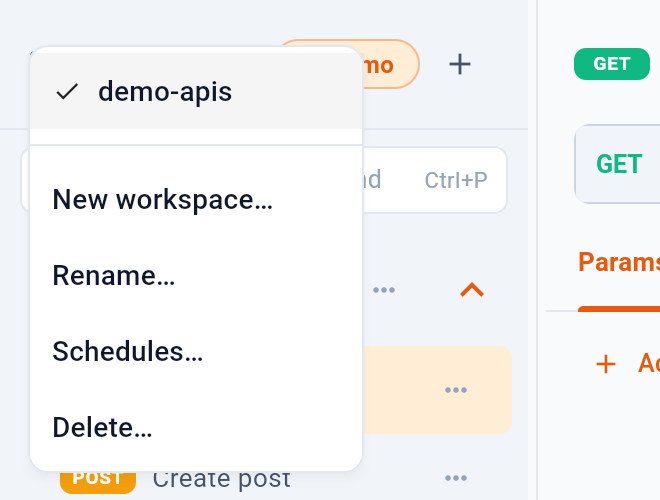Click the search field showing Ctrl+P
Screen dimensions: 660x500
pos(434,180)
